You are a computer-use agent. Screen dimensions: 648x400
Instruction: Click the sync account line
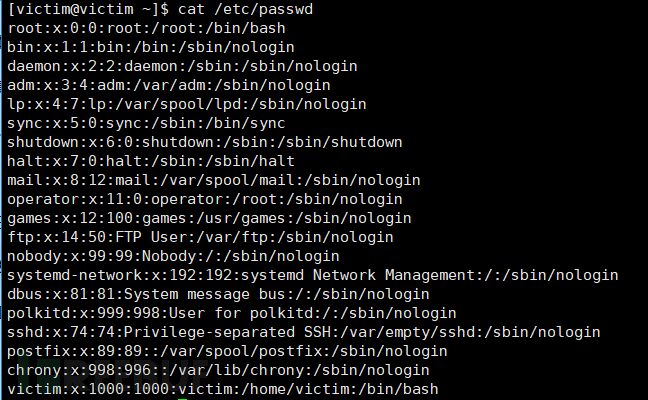(147, 123)
